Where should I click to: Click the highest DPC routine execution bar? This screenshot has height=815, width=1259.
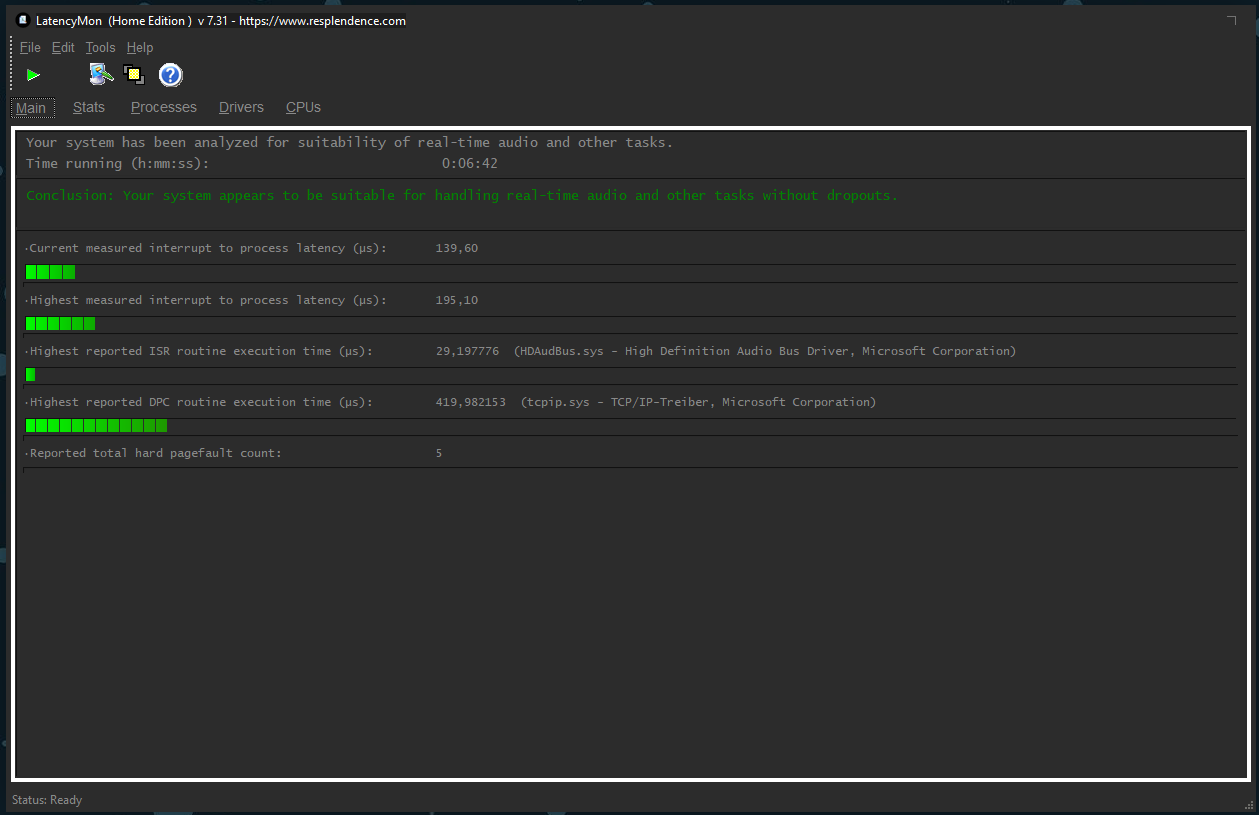96,426
